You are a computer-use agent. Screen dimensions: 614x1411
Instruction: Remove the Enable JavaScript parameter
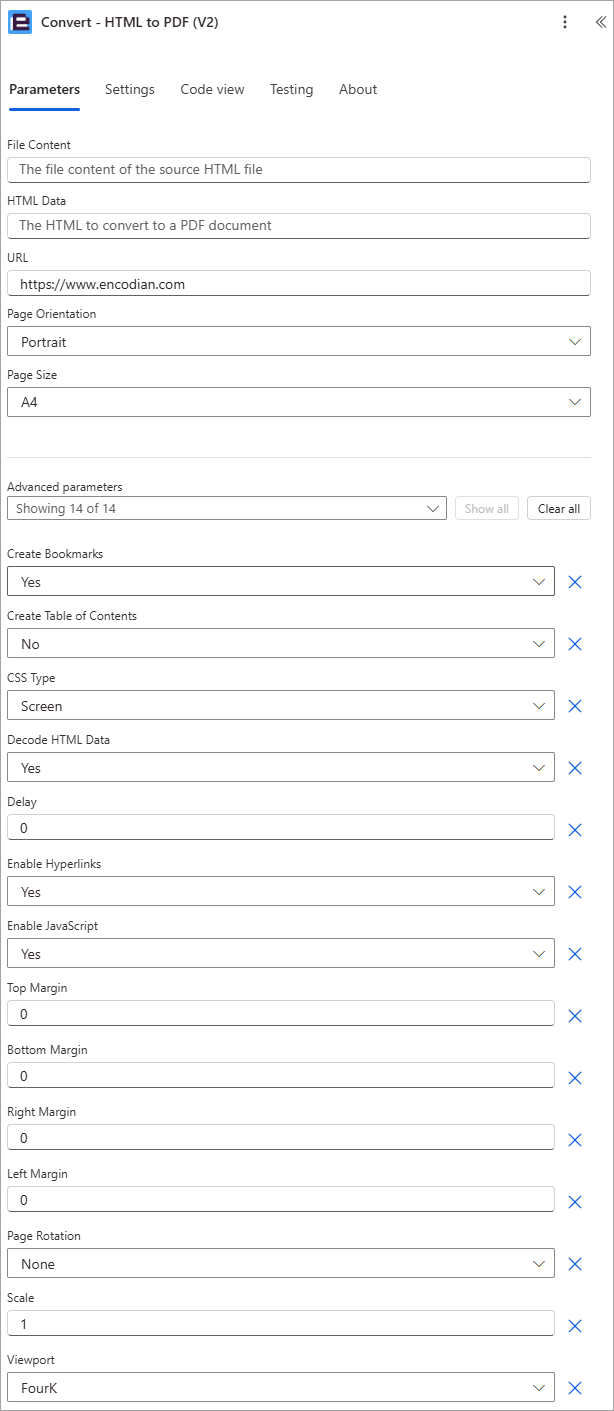575,954
